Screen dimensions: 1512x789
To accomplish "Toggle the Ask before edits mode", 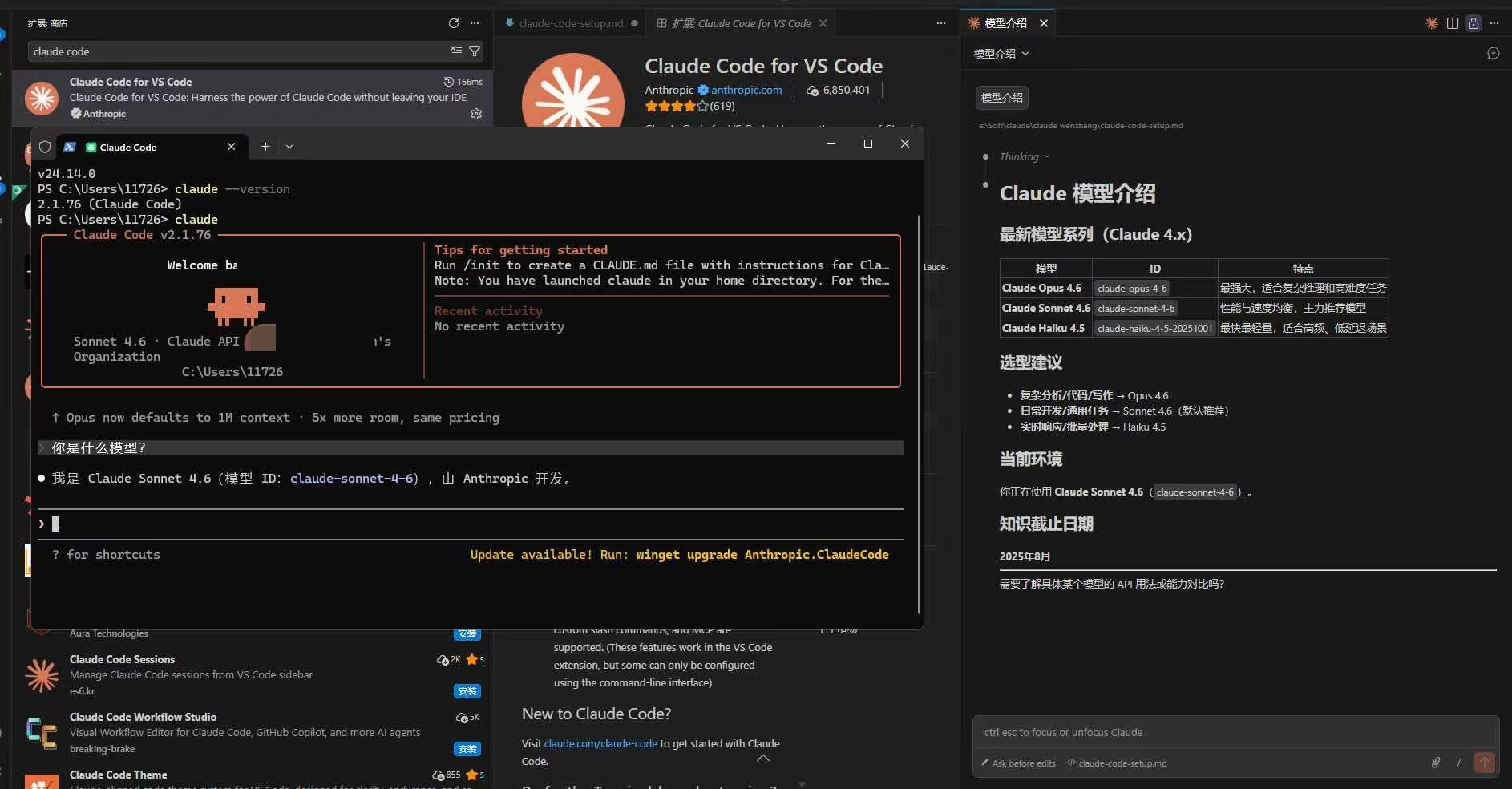I will [x=1018, y=763].
